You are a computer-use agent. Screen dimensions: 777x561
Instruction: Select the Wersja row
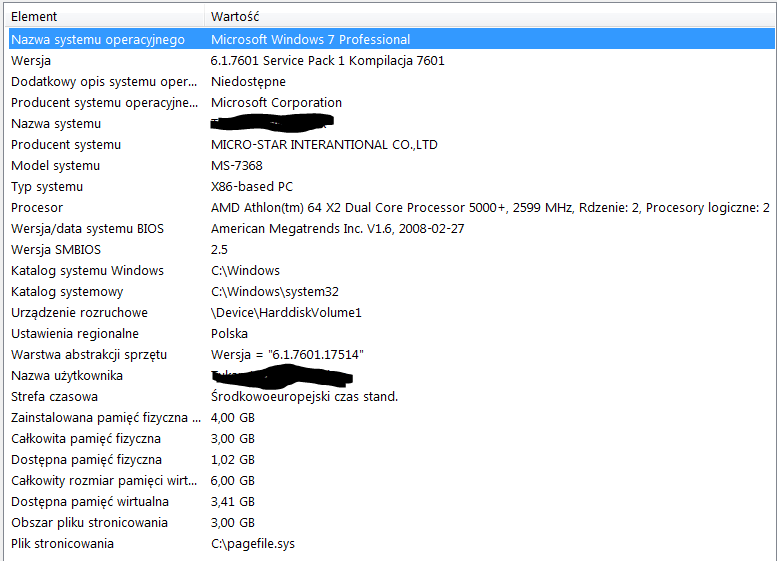pyautogui.click(x=31, y=60)
